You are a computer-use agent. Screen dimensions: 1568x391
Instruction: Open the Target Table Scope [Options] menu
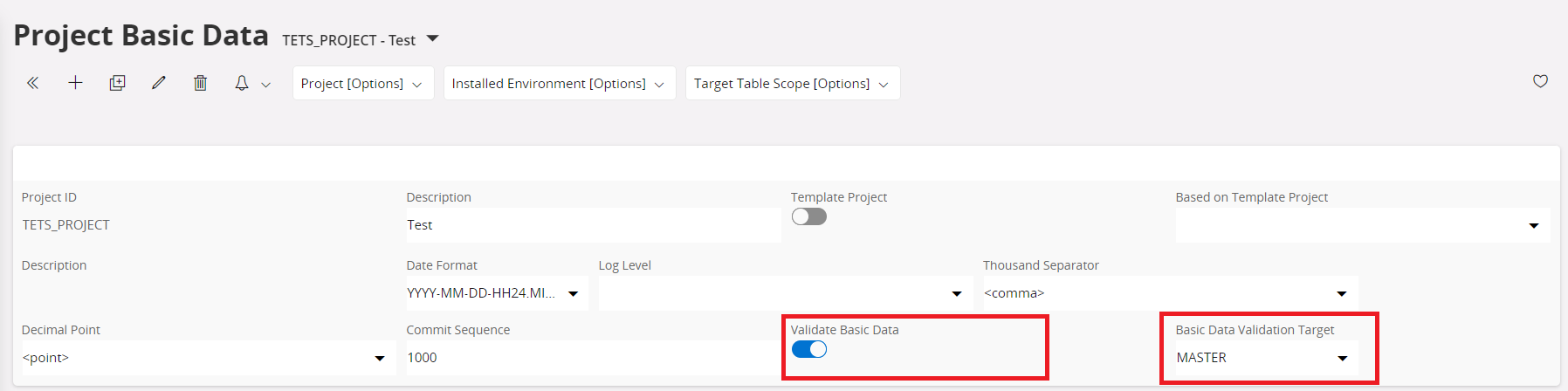(x=792, y=83)
